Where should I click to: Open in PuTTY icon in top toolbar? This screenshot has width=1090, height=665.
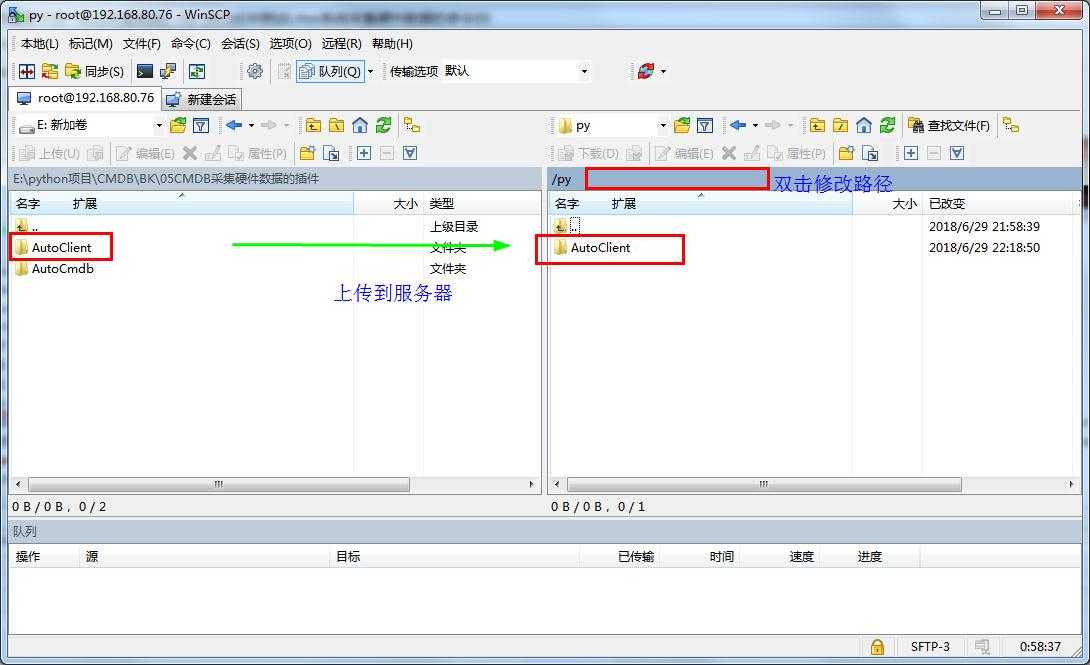[168, 71]
